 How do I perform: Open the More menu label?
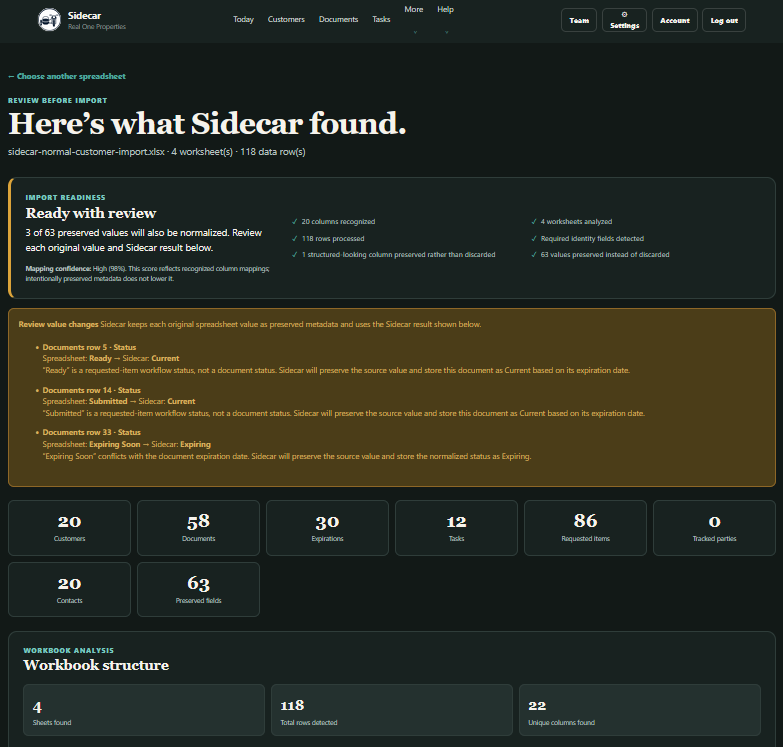[414, 9]
